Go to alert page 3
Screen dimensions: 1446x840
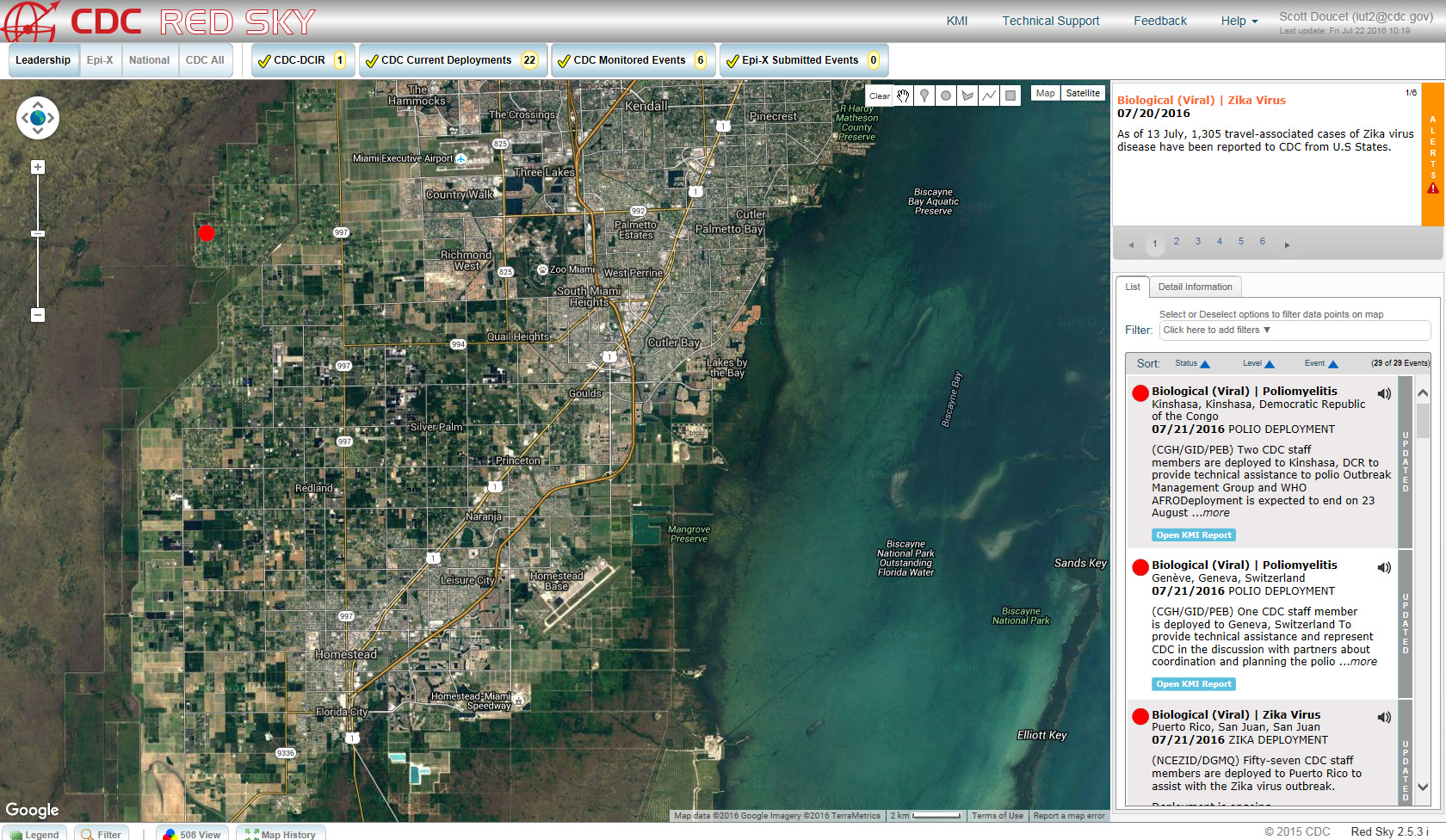[x=1197, y=242]
